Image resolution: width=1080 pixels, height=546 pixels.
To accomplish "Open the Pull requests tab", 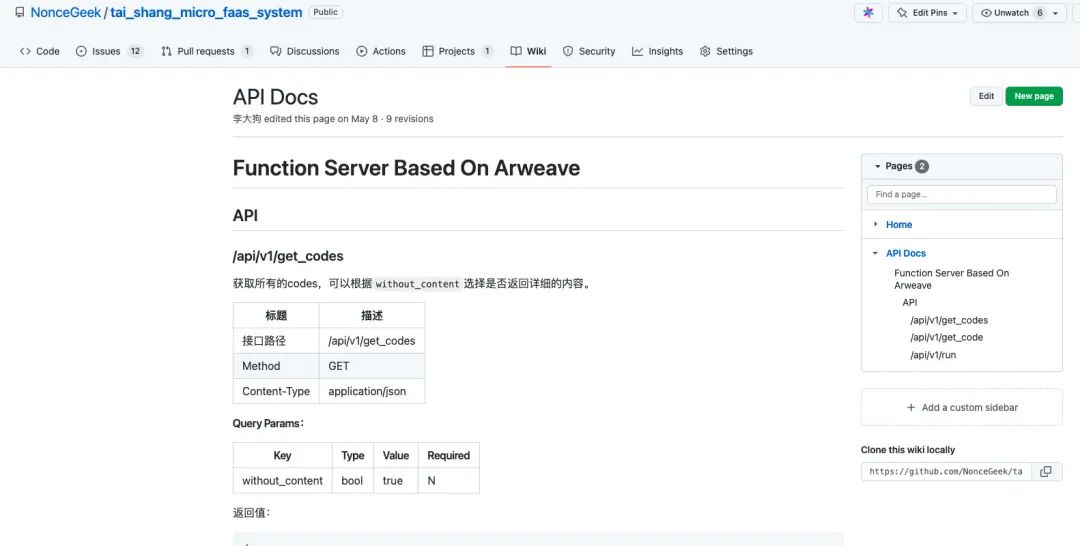I will pyautogui.click(x=207, y=51).
